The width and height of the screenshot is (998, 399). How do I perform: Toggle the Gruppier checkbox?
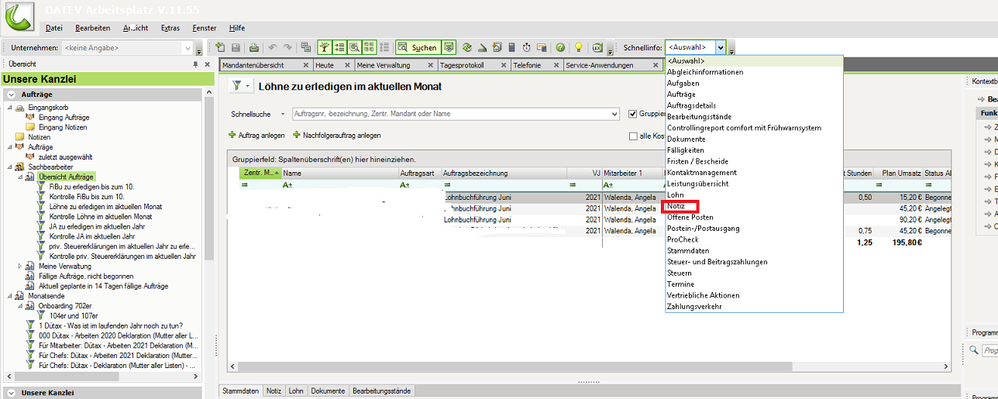pos(632,114)
